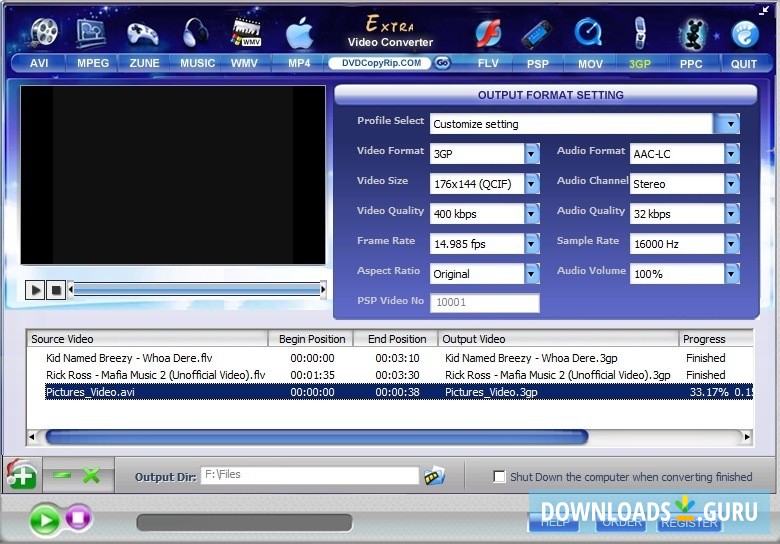Click the Begin Position column header
Screen dimensions: 780x544
coord(311,339)
